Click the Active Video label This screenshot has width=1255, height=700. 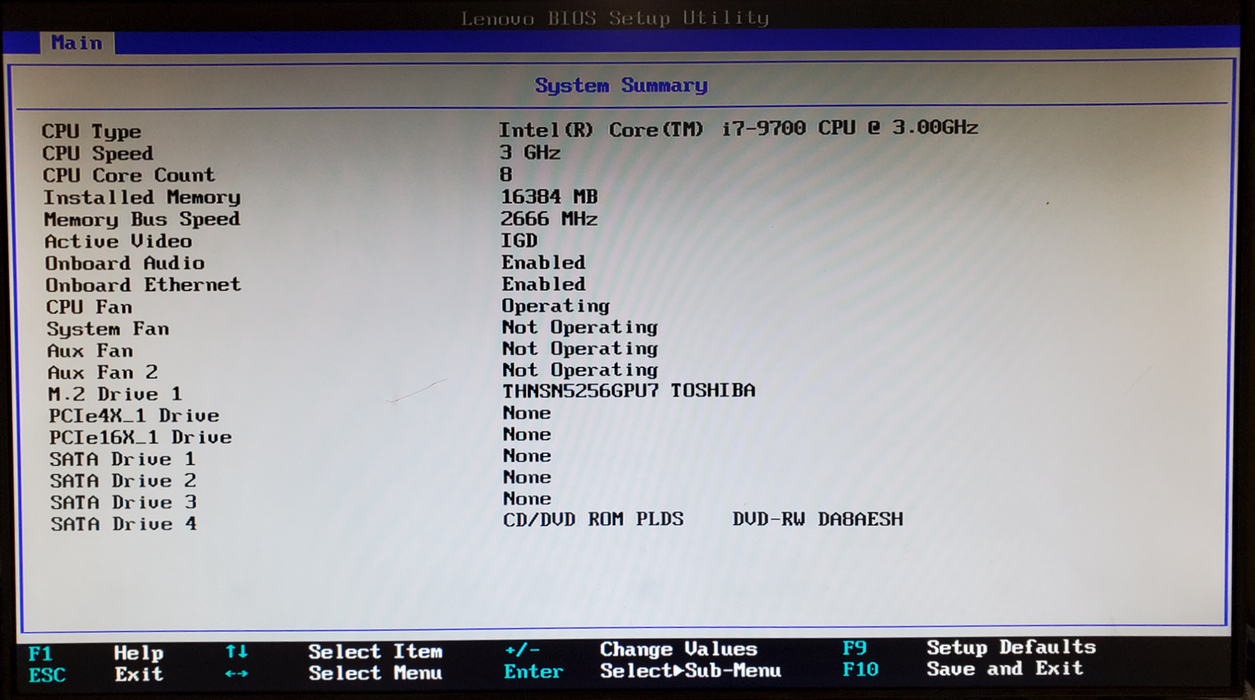(118, 241)
